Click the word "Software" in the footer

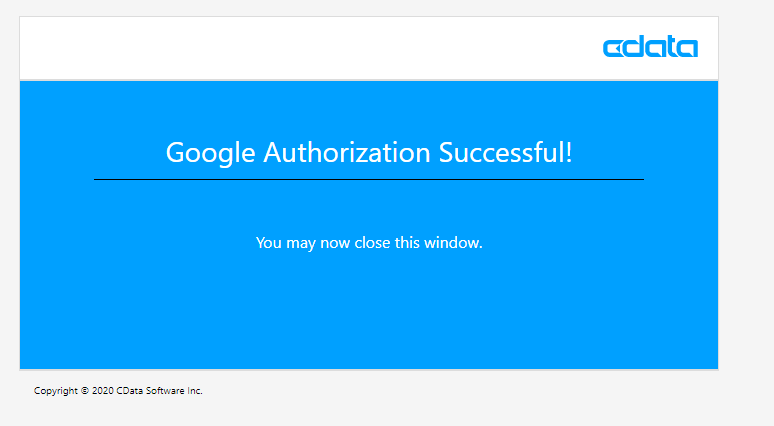(165, 391)
